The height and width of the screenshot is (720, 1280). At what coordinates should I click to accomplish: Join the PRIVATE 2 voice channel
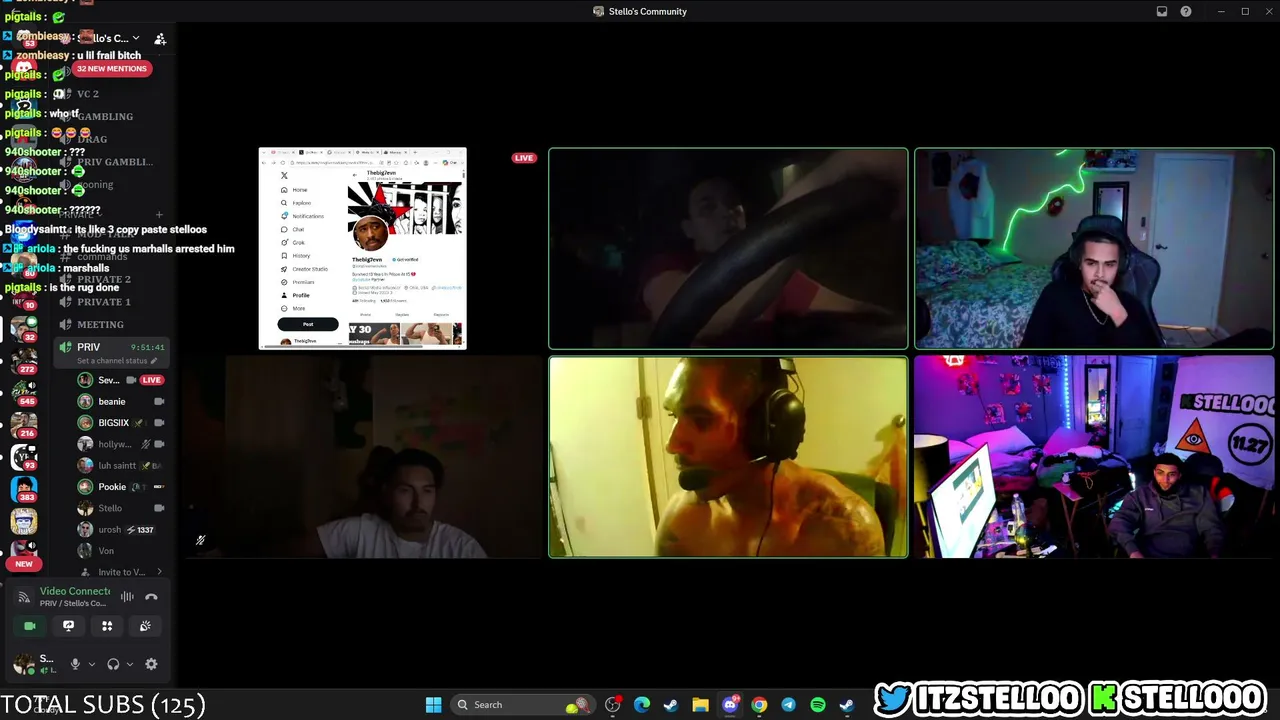(110, 279)
